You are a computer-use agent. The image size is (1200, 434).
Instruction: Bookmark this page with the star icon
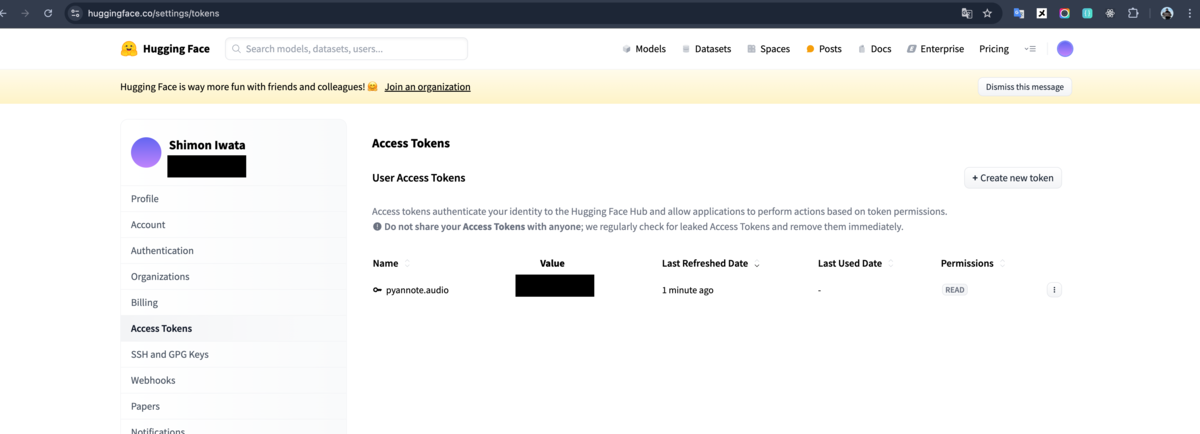click(x=988, y=14)
